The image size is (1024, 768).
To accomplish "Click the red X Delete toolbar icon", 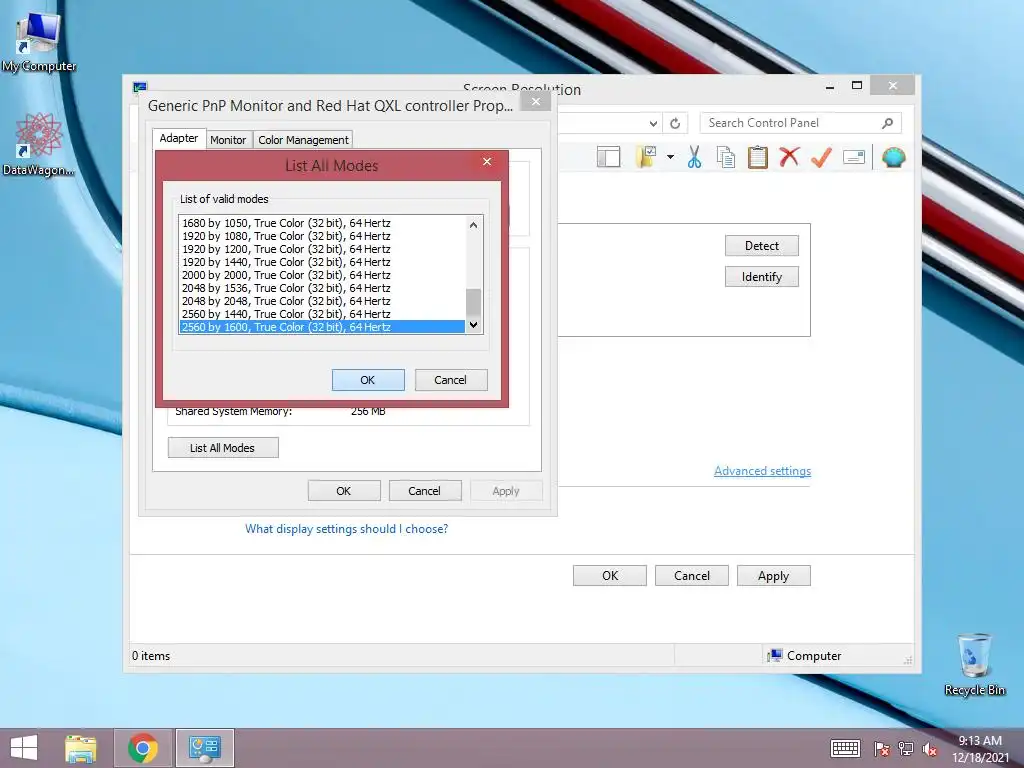I will (x=790, y=157).
